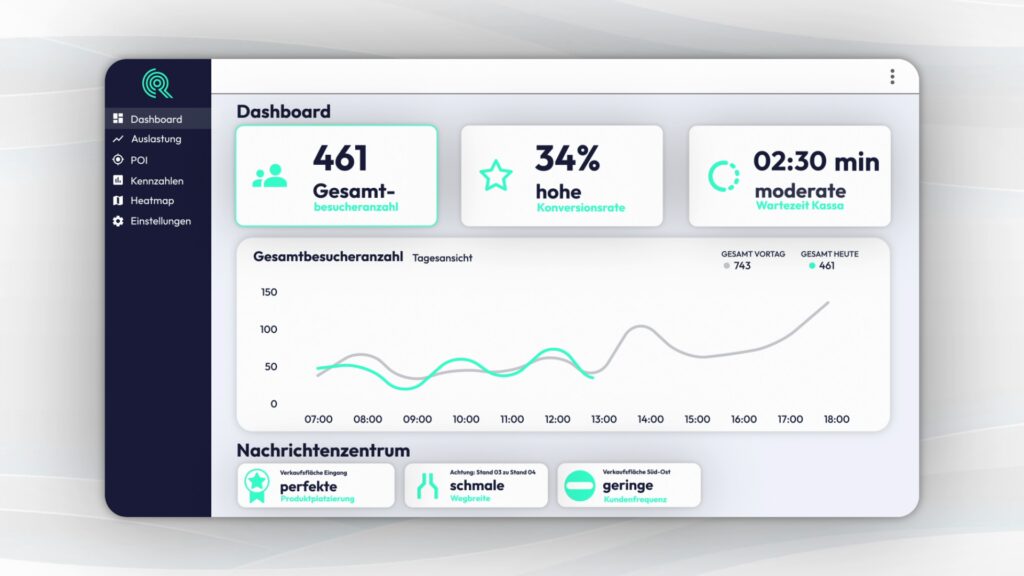Click the narrow path width icon
The width and height of the screenshot is (1024, 576).
[427, 486]
